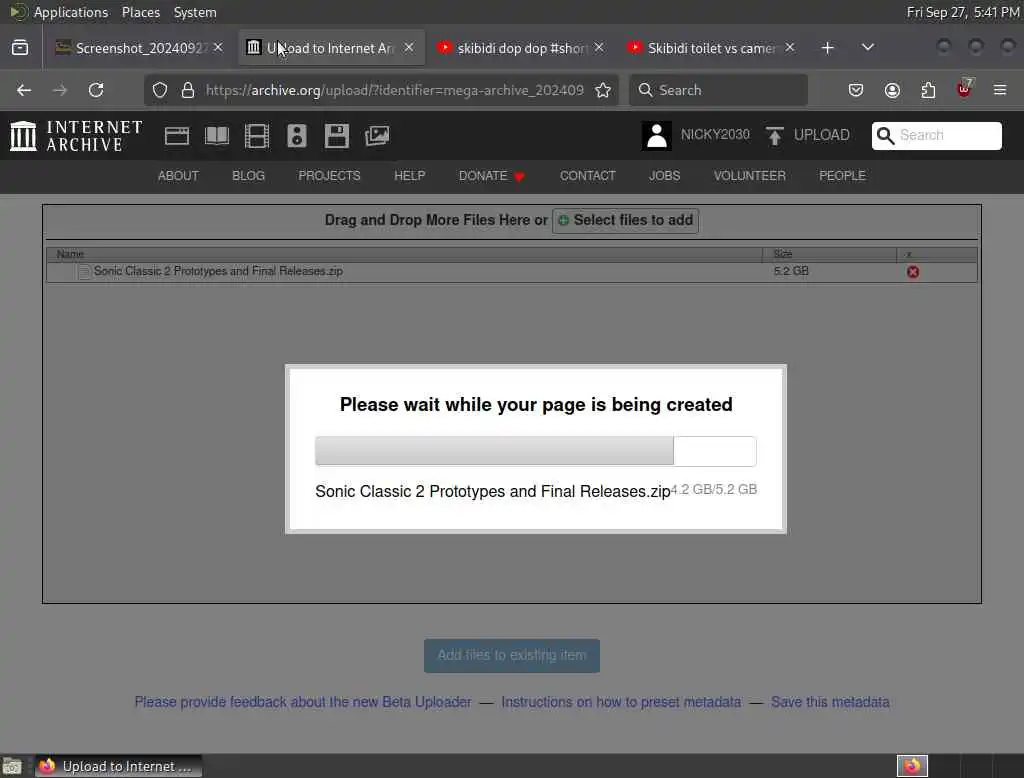
Task: Click the HELP navigation link
Action: 409,176
